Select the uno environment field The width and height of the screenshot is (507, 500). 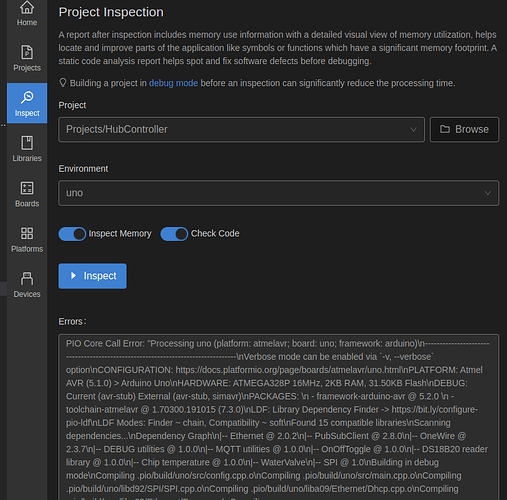[279, 193]
